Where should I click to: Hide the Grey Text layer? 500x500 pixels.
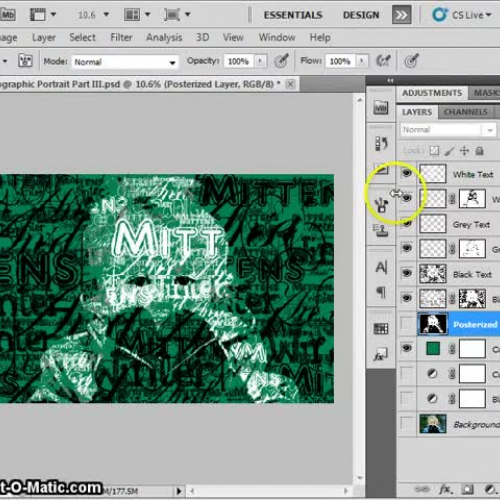(407, 223)
